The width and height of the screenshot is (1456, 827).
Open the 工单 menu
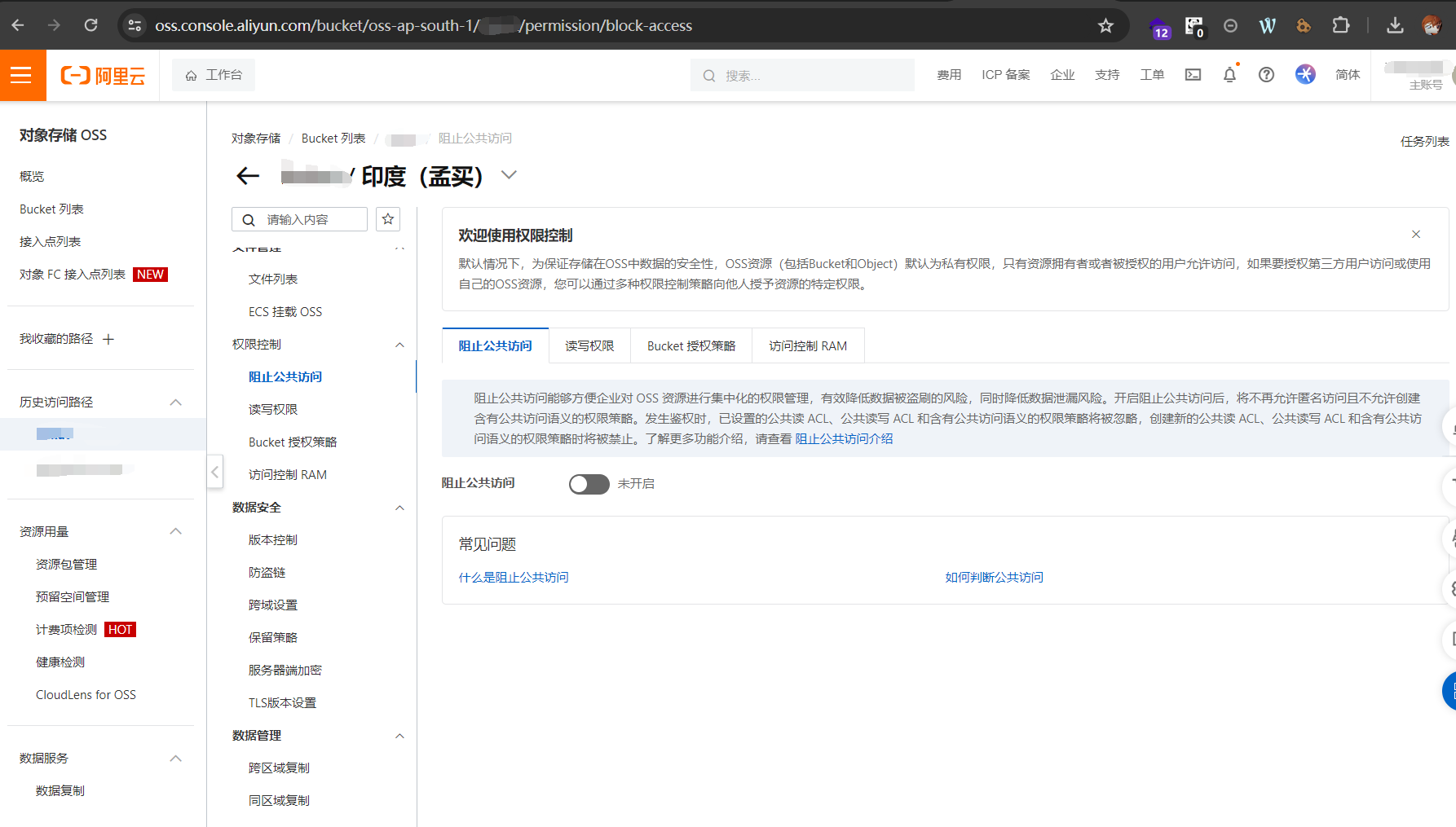click(1152, 75)
